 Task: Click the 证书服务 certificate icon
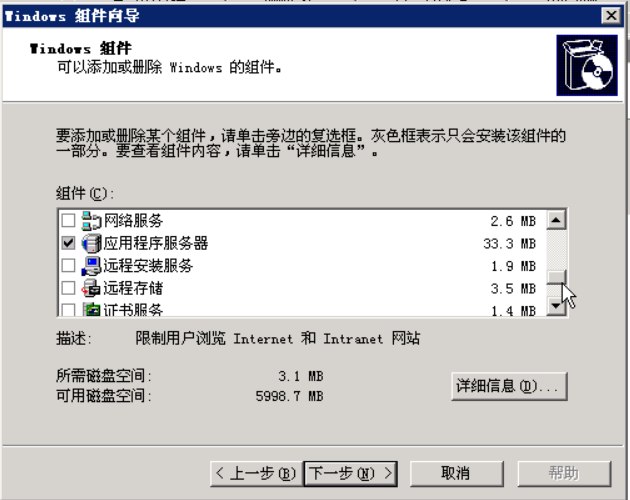pos(92,309)
